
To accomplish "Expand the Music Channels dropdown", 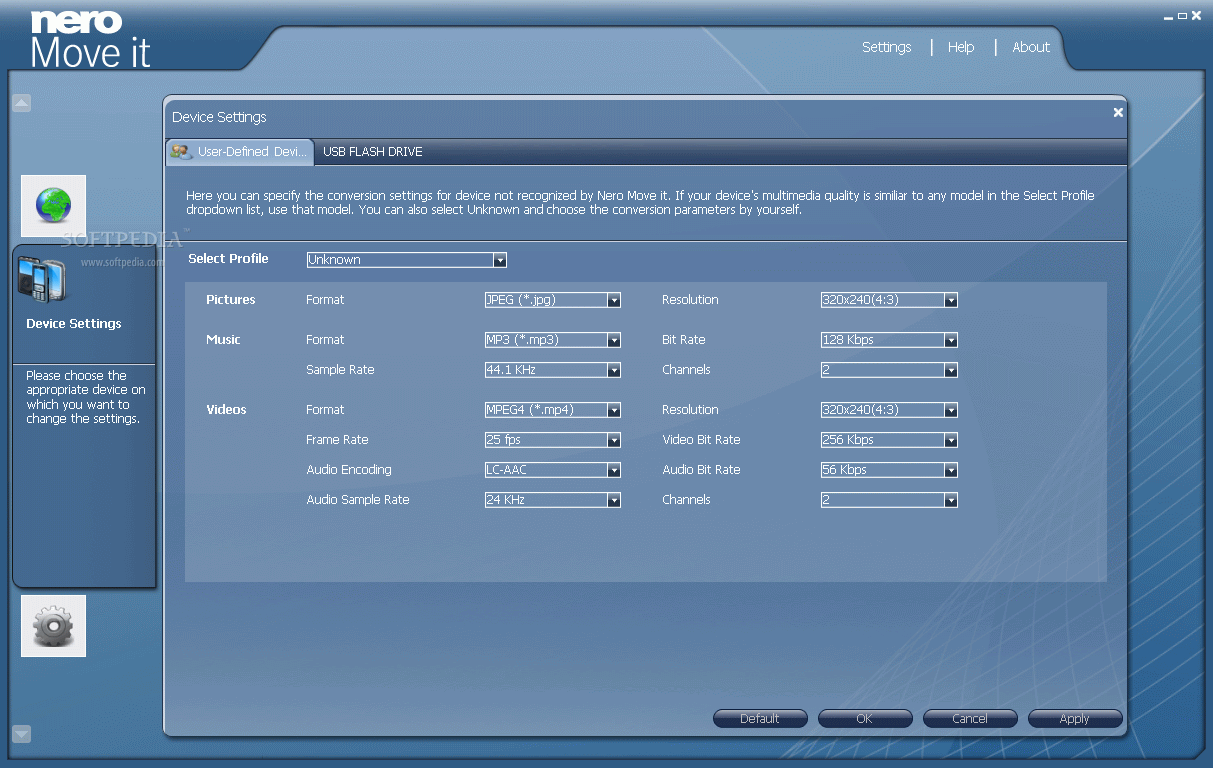I will pyautogui.click(x=889, y=370).
